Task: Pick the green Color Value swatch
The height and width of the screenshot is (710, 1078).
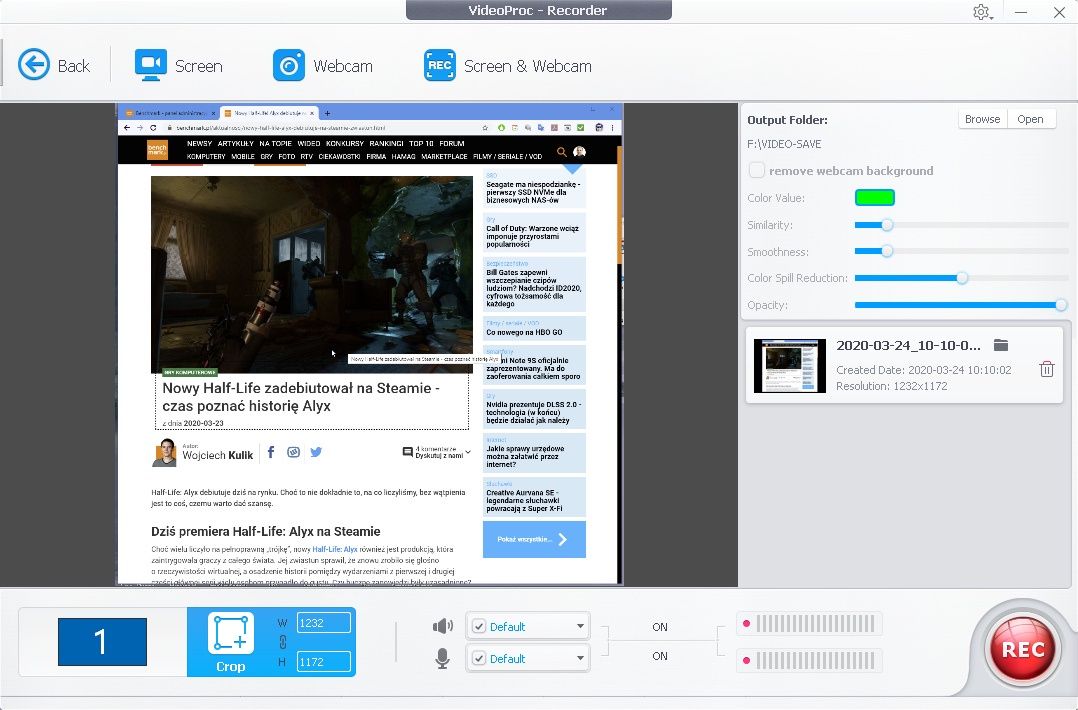Action: pos(874,198)
